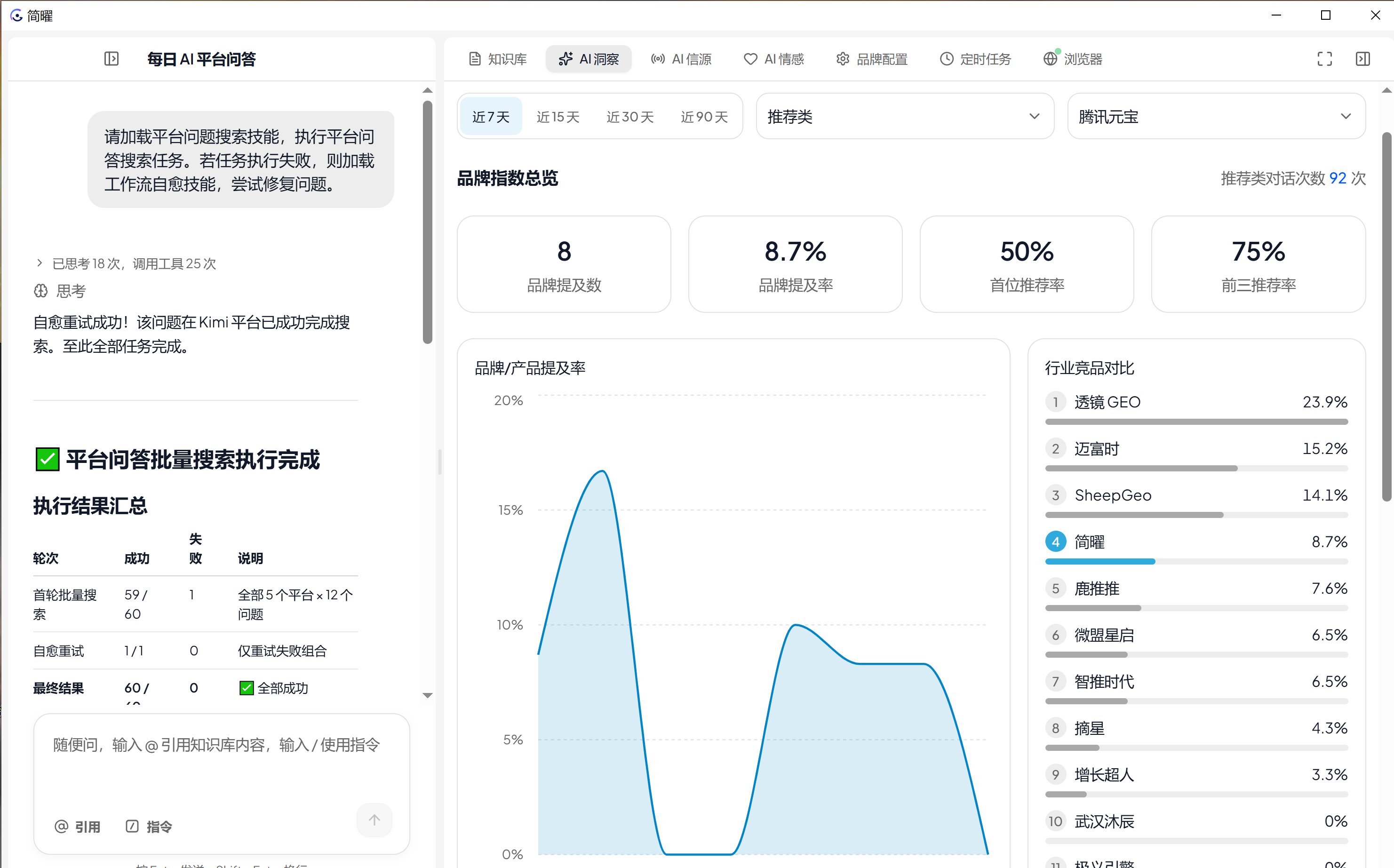Switch to the 浏览器 tab
The image size is (1394, 868).
click(x=1073, y=58)
